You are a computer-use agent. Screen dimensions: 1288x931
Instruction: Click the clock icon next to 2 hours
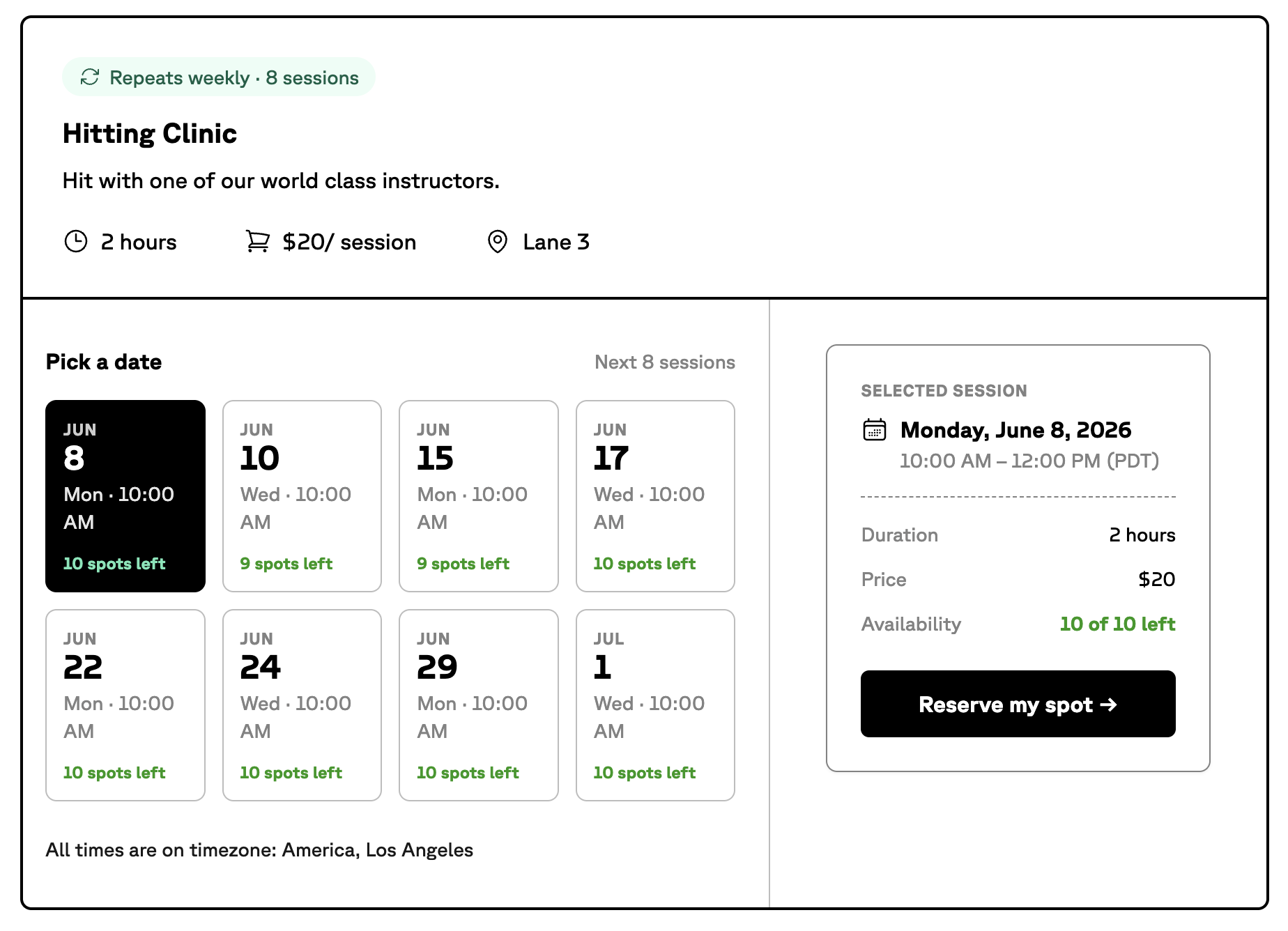[76, 242]
